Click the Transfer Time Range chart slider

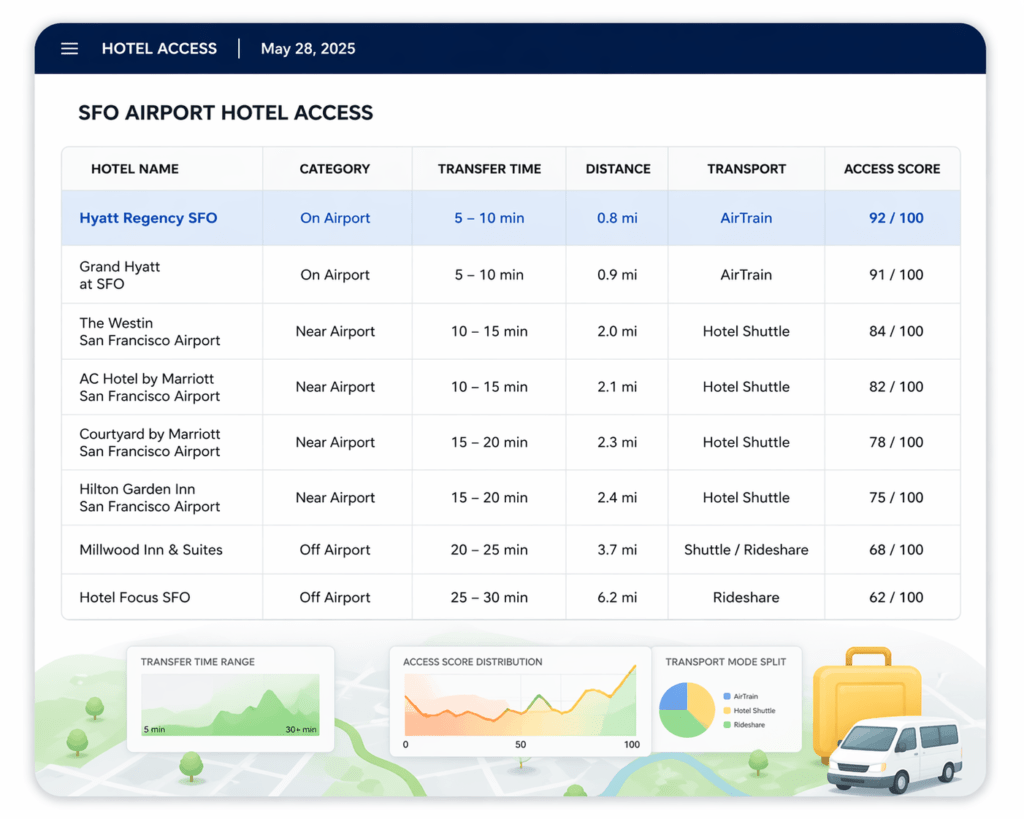pyautogui.click(x=230, y=702)
